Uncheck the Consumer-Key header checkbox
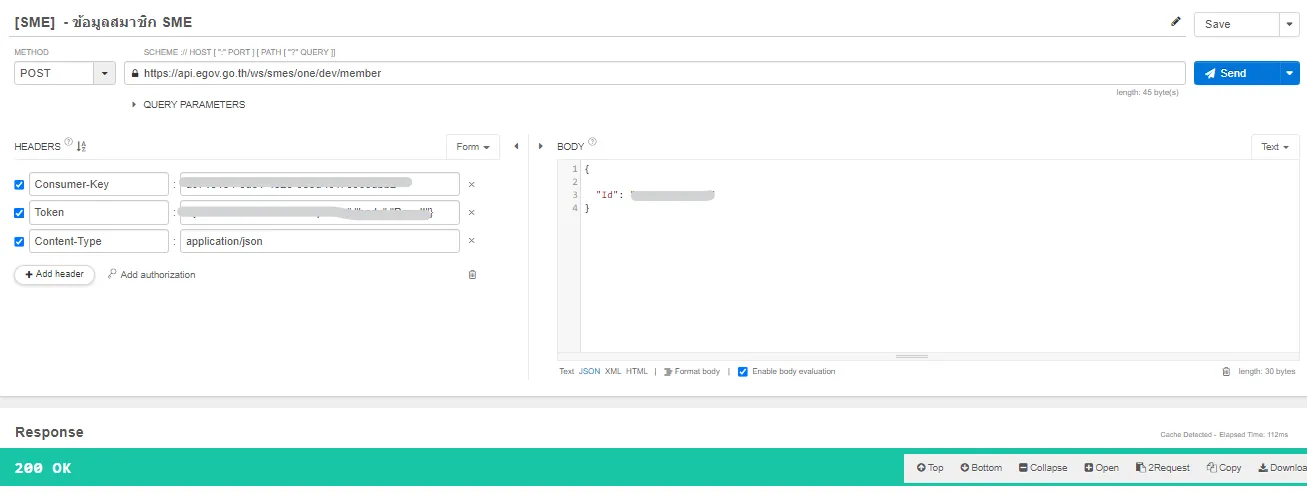The width and height of the screenshot is (1307, 494). pos(19,185)
